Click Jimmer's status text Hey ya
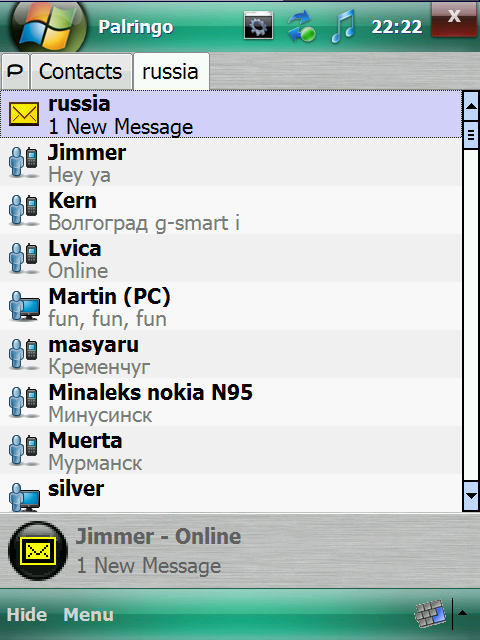Image resolution: width=480 pixels, height=640 pixels. click(79, 176)
